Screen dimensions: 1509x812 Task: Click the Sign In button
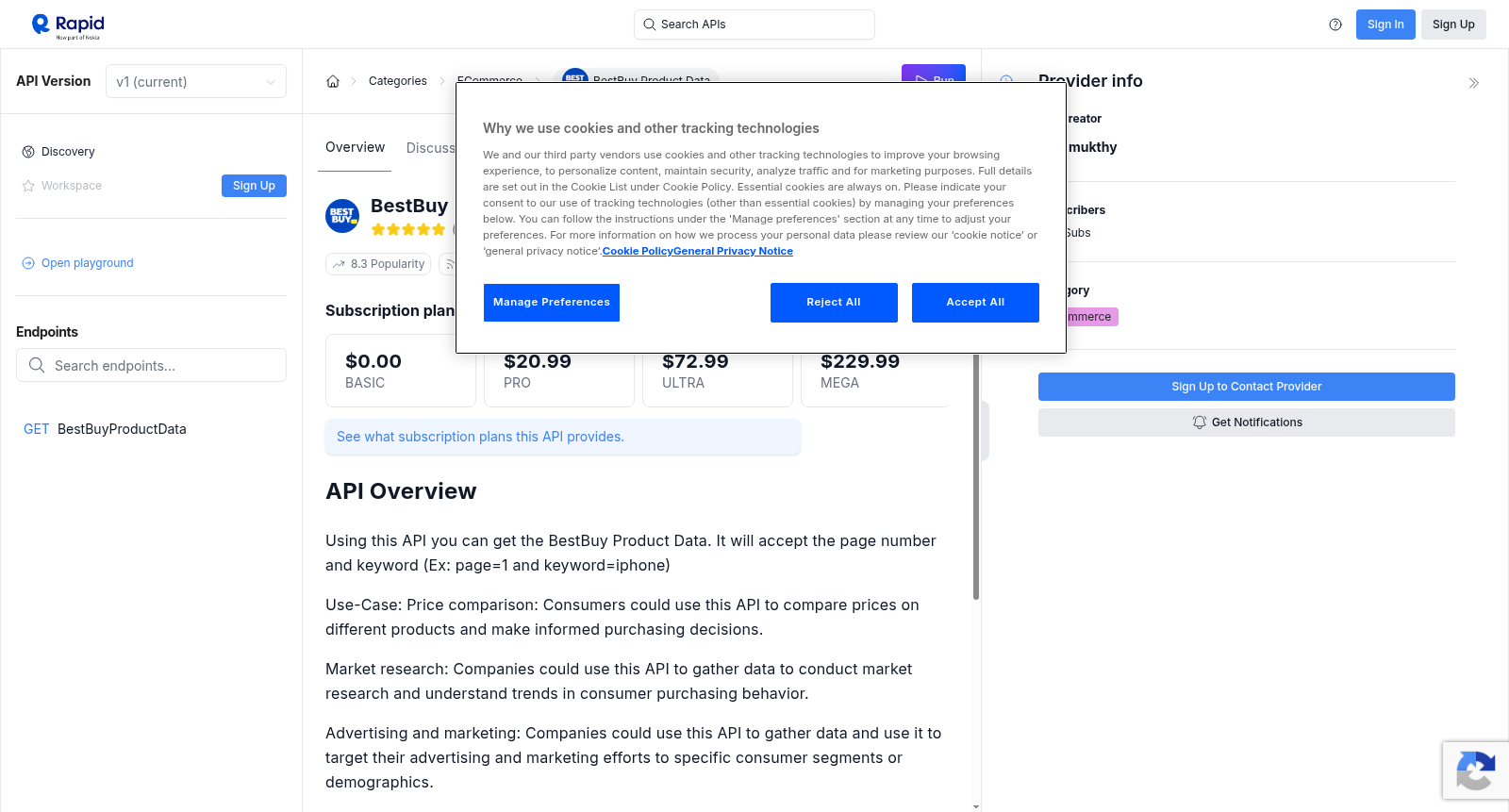1385,25
